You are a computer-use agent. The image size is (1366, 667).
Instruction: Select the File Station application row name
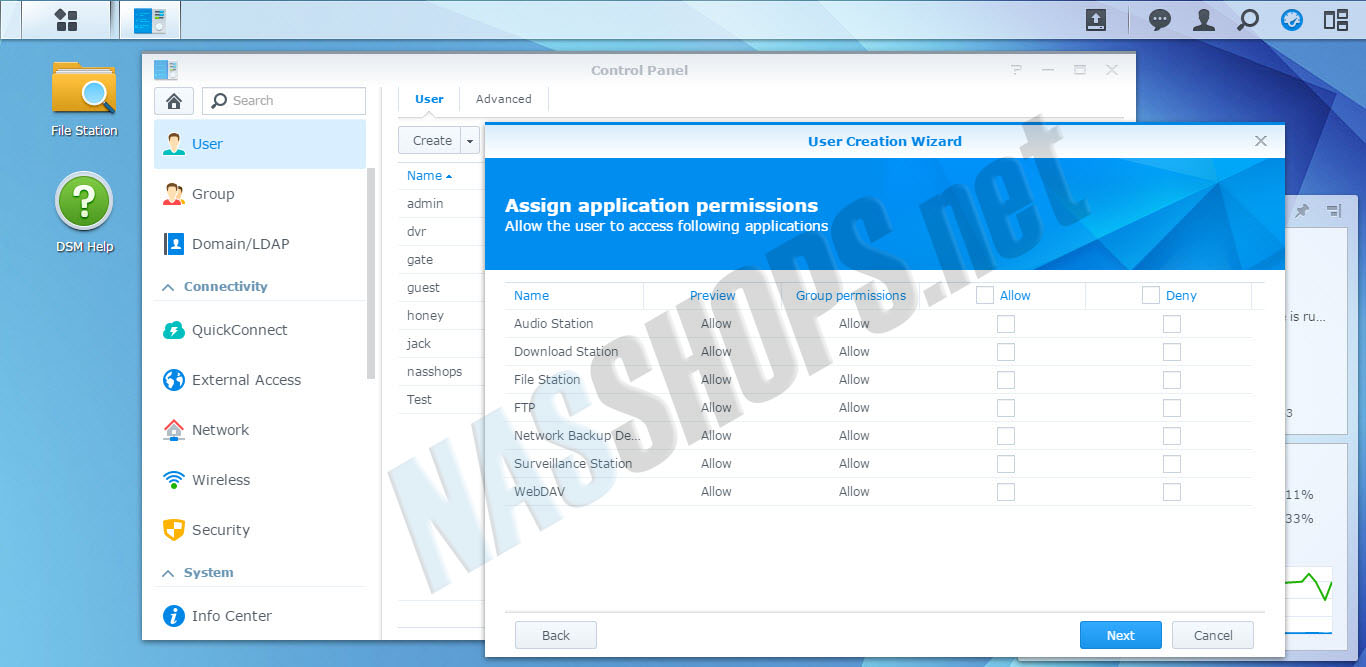pyautogui.click(x=547, y=380)
